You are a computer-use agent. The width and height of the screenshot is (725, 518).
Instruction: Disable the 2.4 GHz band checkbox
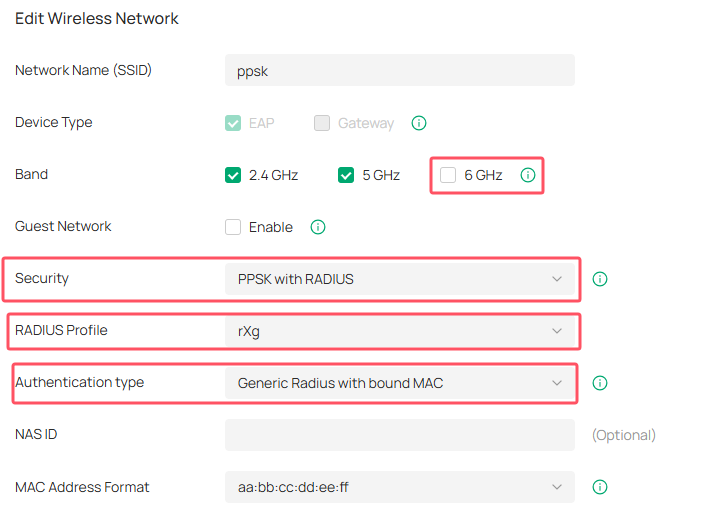[233, 175]
